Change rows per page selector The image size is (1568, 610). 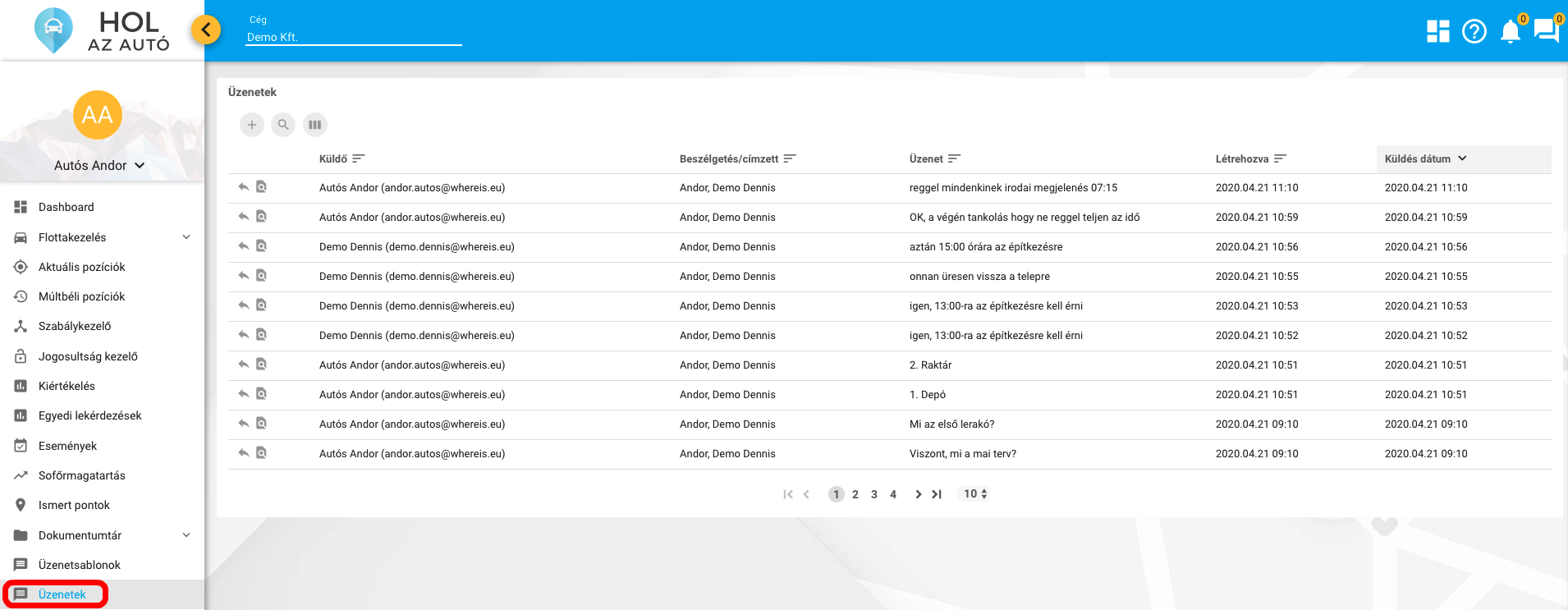click(x=975, y=494)
